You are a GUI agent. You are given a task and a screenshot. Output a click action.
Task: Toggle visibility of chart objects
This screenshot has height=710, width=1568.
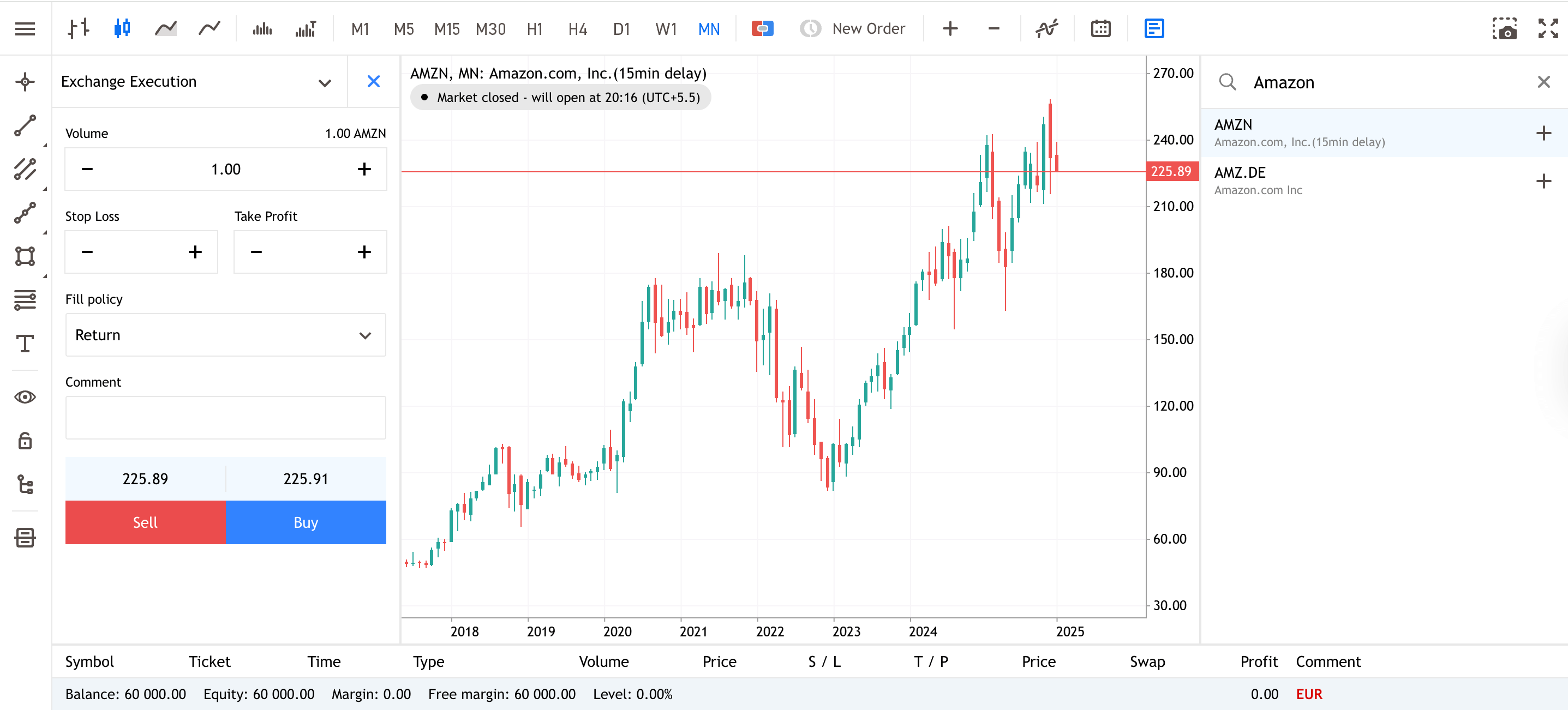point(25,396)
